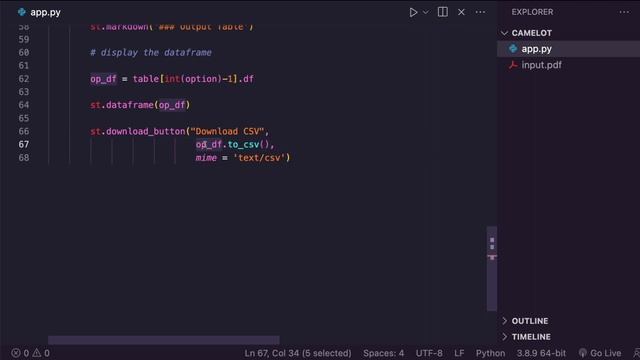The width and height of the screenshot is (640, 360).
Task: Run the Python file with play icon
Action: (x=413, y=12)
